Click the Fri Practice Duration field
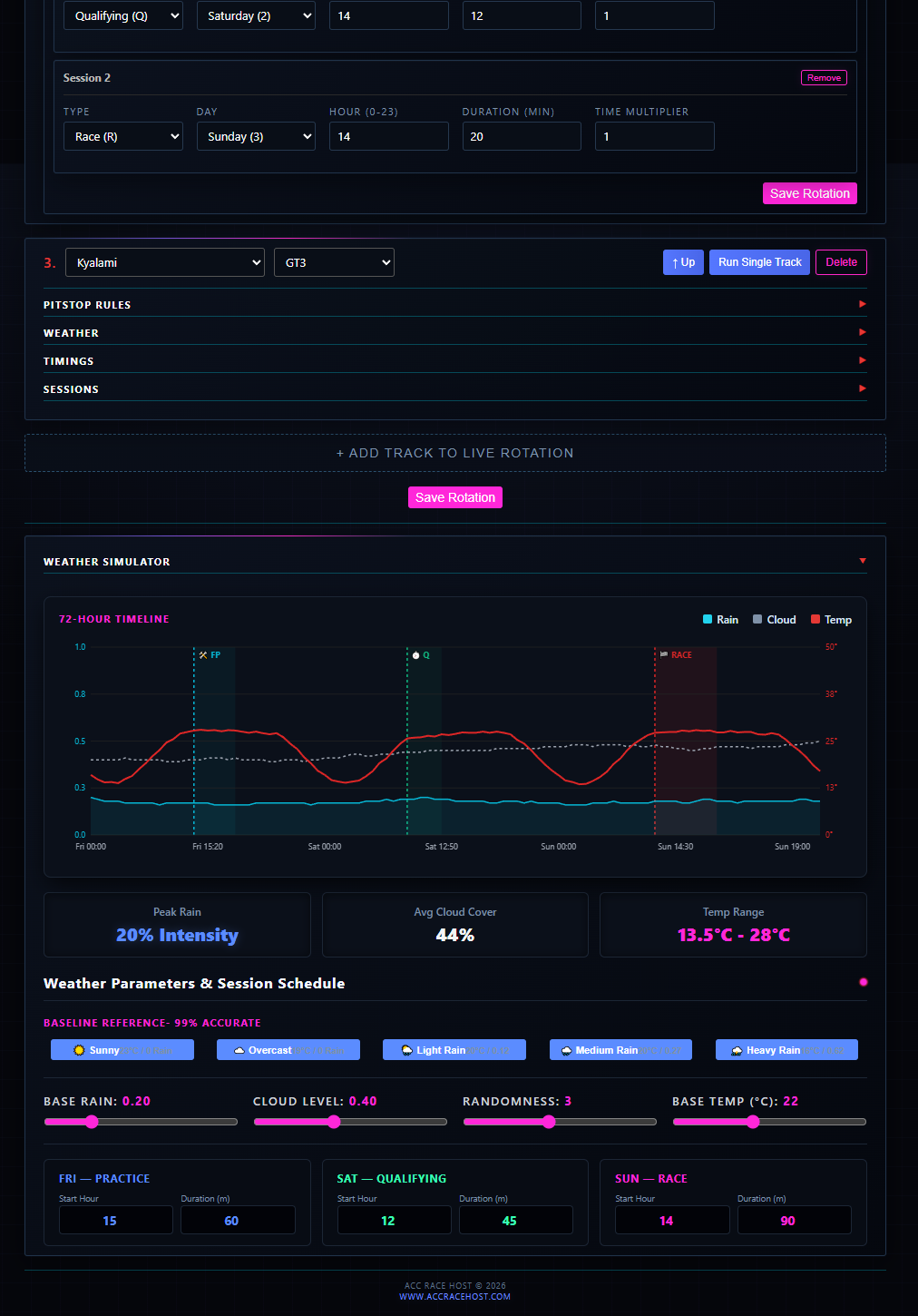Viewport: 918px width, 1316px height. 238,1220
